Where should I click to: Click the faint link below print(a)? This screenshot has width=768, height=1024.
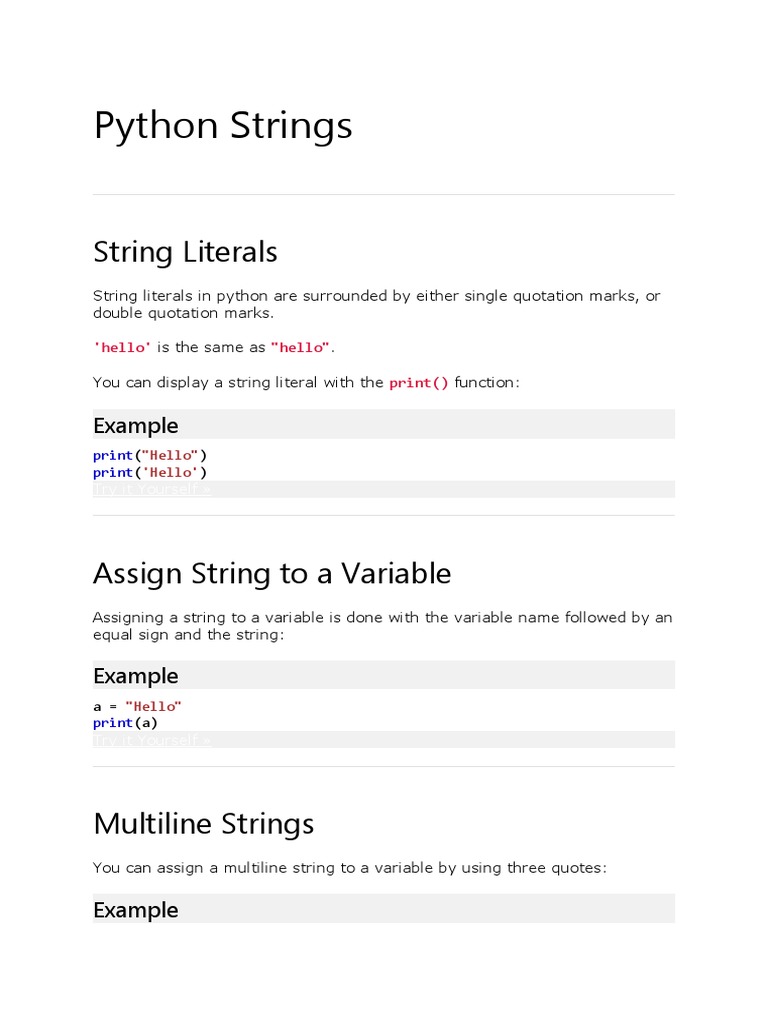[152, 740]
